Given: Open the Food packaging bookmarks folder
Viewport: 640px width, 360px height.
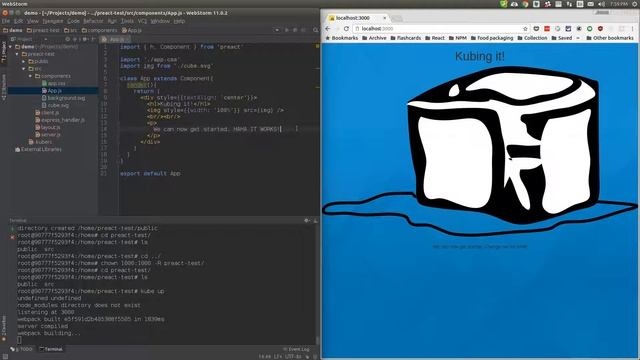Looking at the screenshot, I should click(492, 38).
